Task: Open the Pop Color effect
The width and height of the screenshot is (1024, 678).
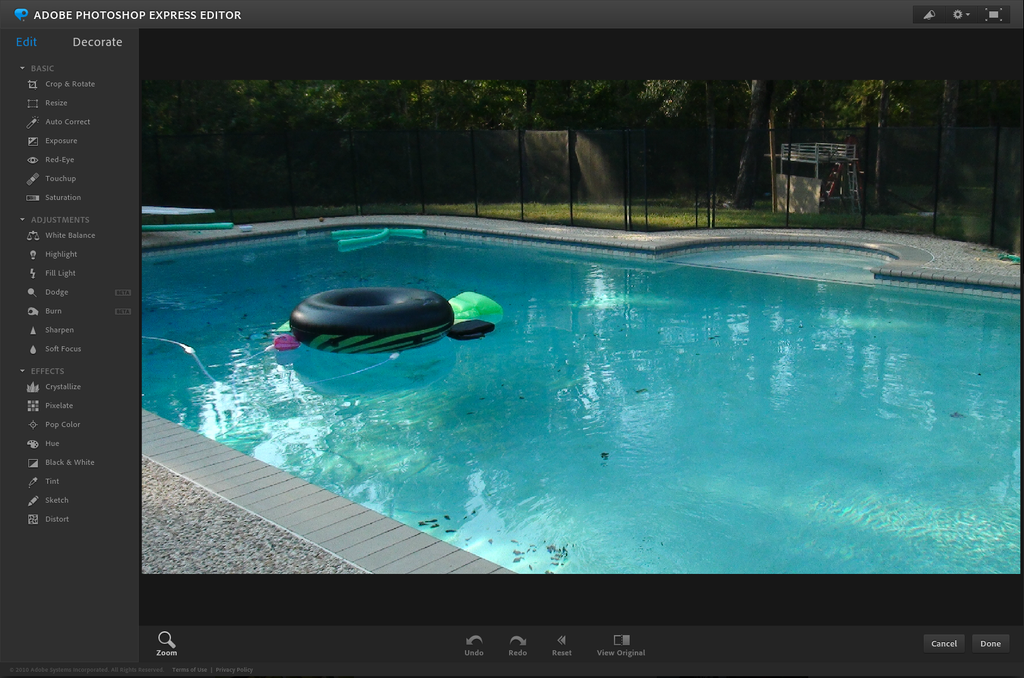Action: (x=62, y=424)
